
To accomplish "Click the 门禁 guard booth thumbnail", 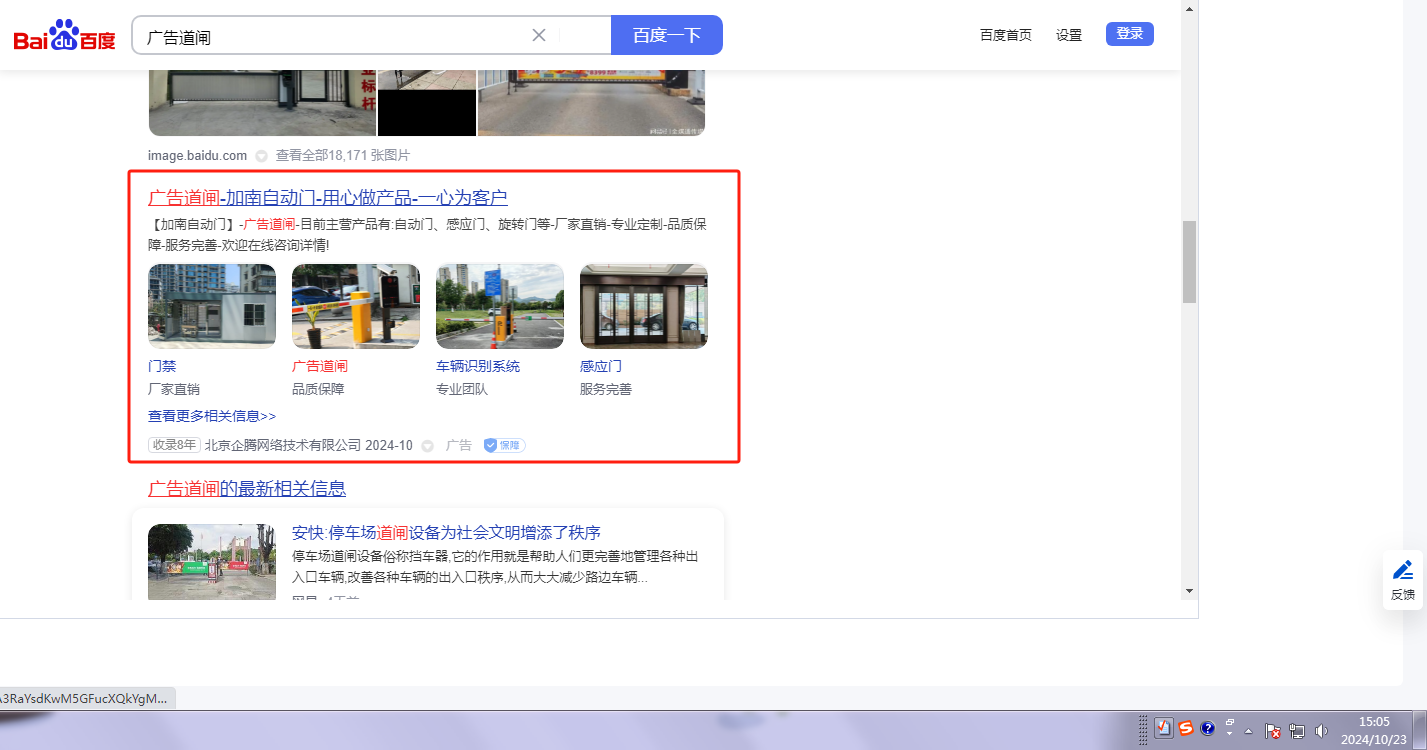I will (x=212, y=306).
